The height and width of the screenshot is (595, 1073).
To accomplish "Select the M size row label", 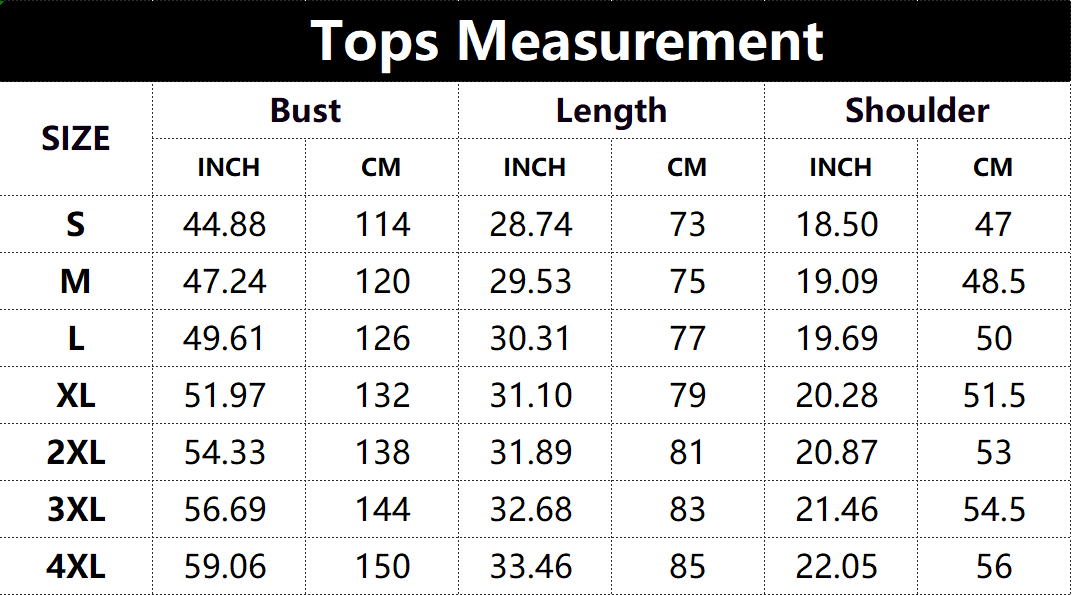I will [x=76, y=281].
